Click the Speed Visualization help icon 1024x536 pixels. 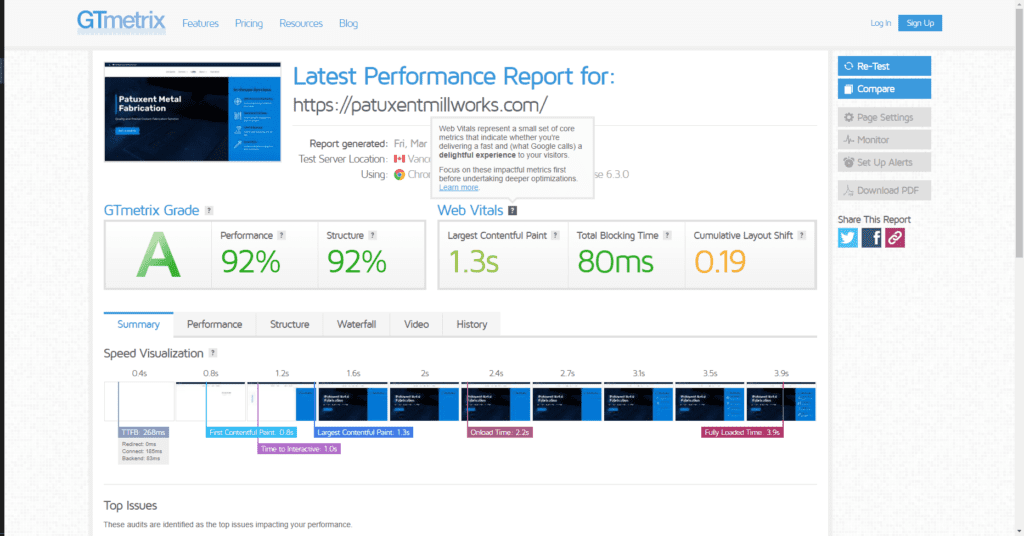[x=212, y=353]
